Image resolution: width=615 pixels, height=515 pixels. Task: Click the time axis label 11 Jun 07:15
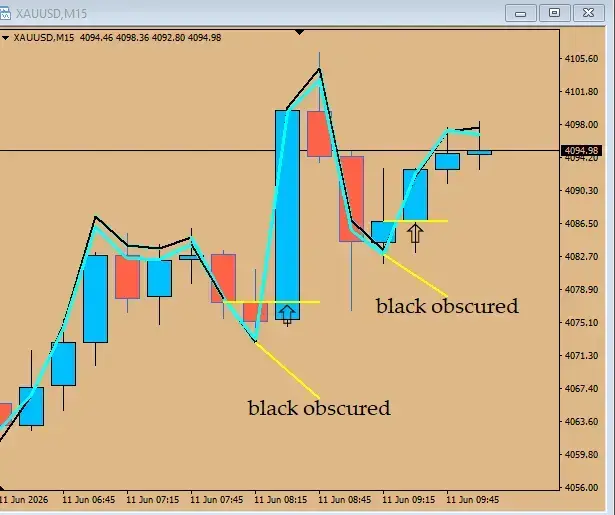153,500
